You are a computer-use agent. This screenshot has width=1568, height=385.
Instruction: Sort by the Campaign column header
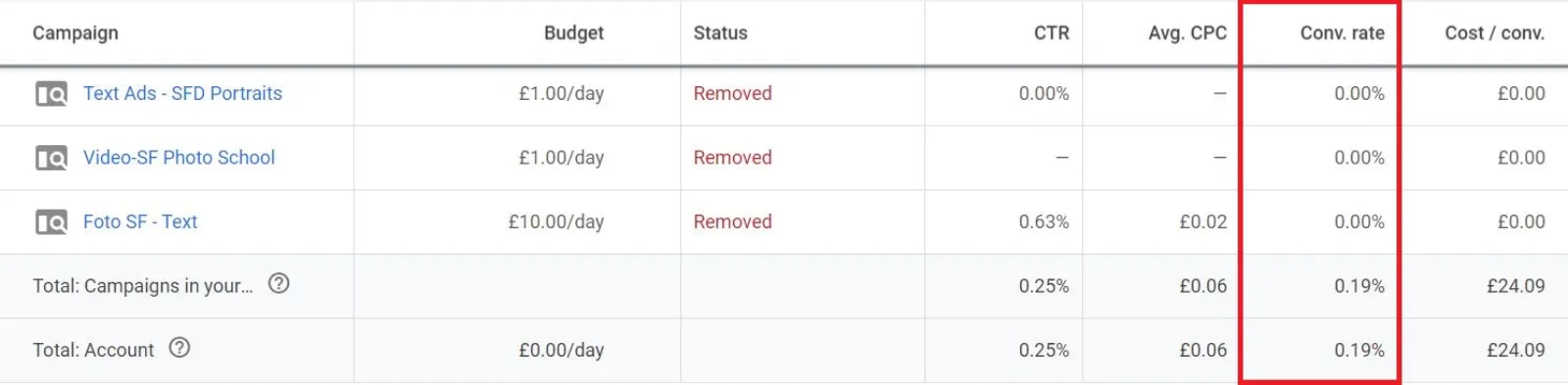tap(75, 32)
